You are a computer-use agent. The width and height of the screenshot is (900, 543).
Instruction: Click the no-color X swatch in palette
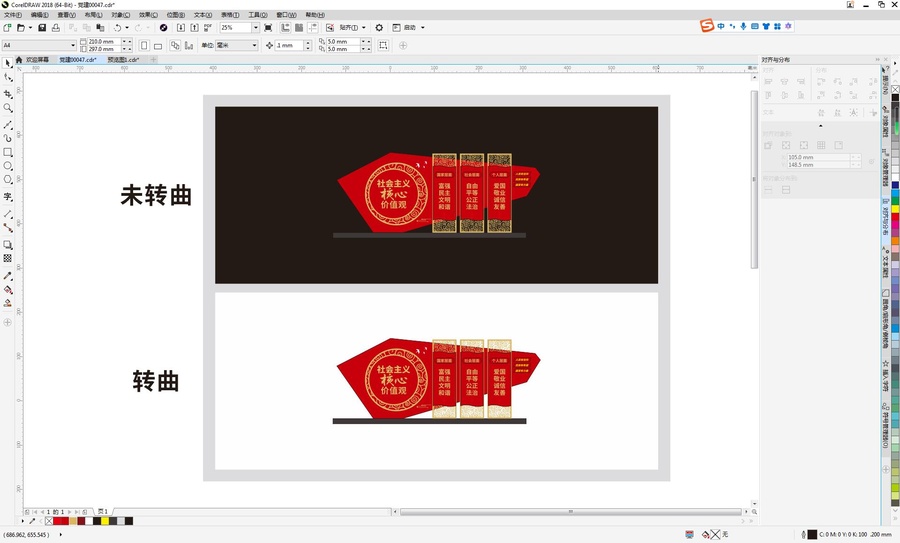pyautogui.click(x=49, y=521)
